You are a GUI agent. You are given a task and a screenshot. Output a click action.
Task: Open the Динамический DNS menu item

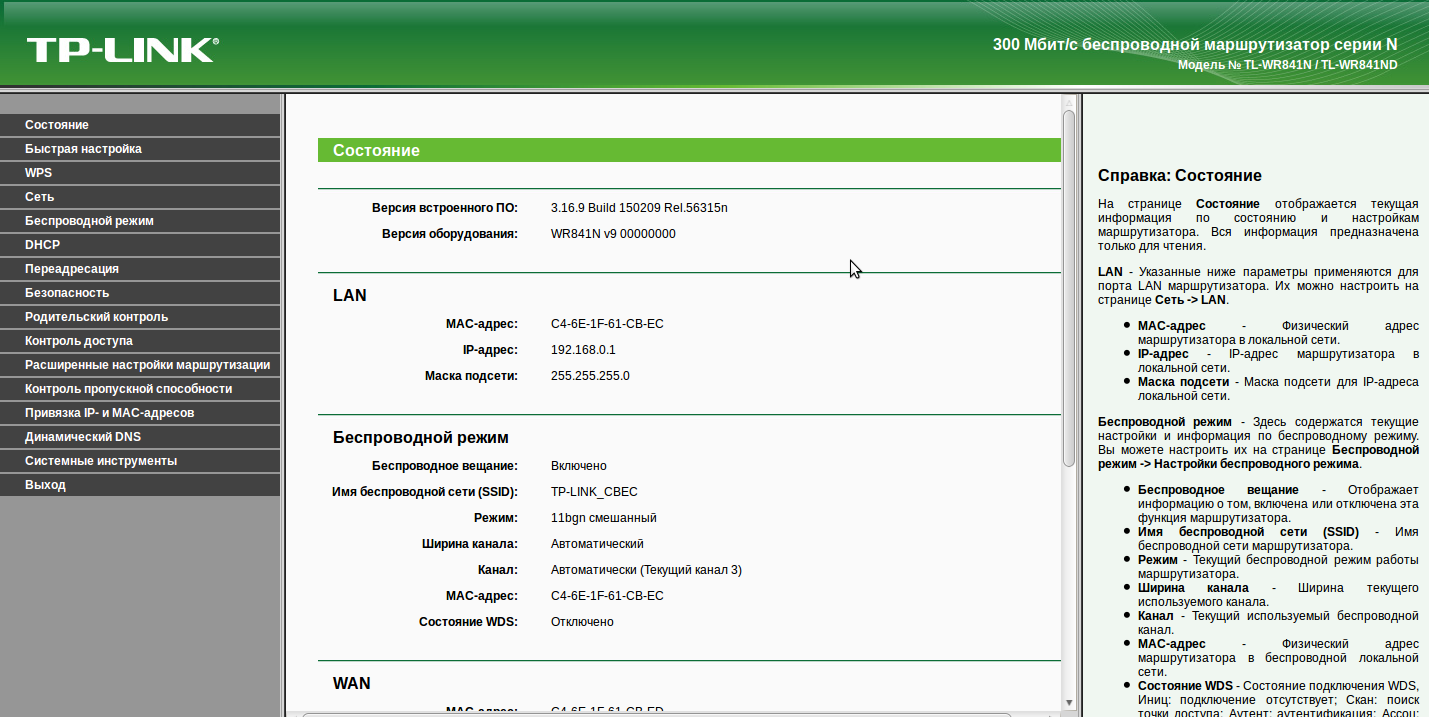[140, 437]
